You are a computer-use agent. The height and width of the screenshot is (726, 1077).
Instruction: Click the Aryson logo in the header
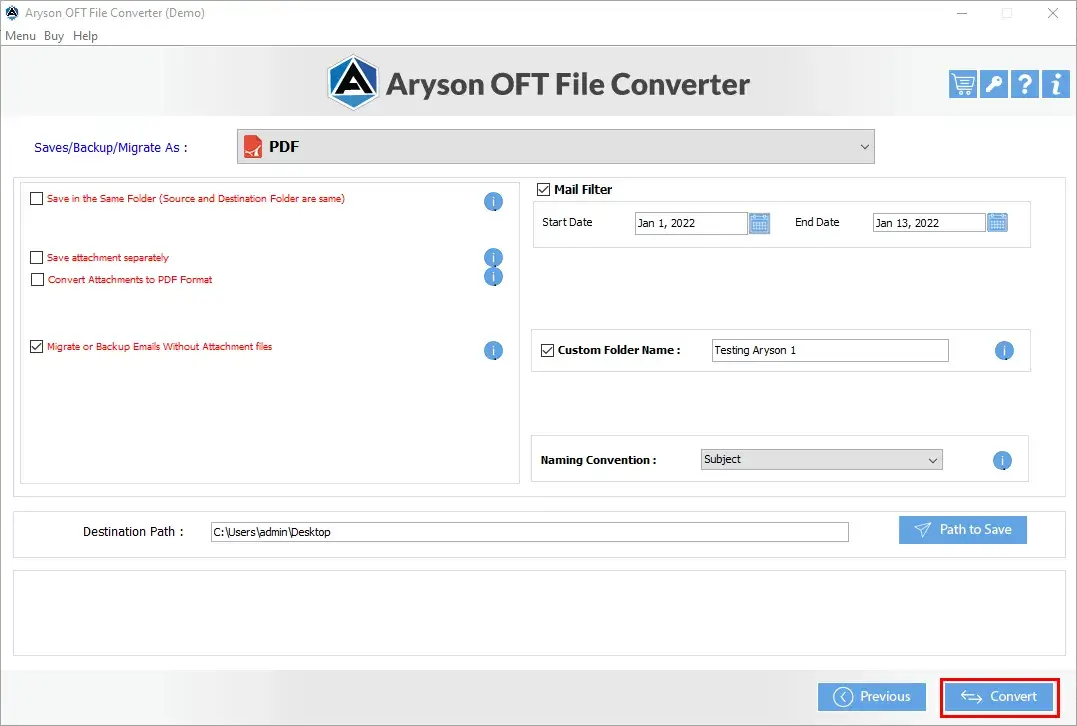pyautogui.click(x=353, y=83)
